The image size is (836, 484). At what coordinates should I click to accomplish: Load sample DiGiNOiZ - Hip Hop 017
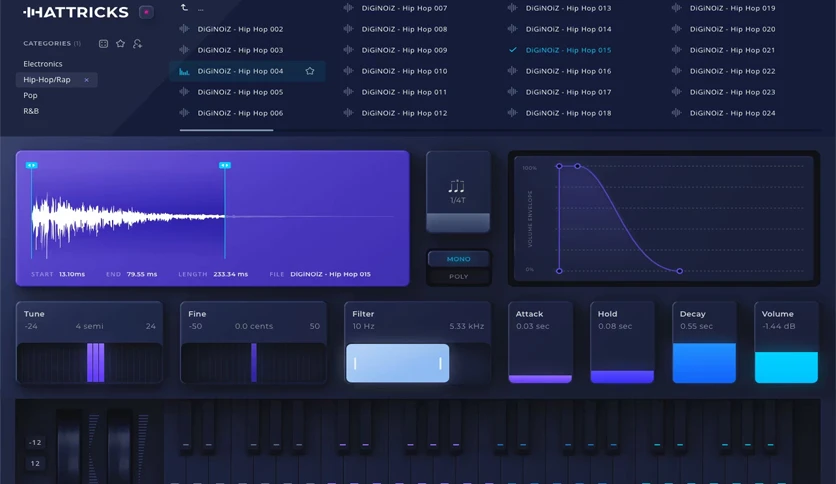coord(568,92)
